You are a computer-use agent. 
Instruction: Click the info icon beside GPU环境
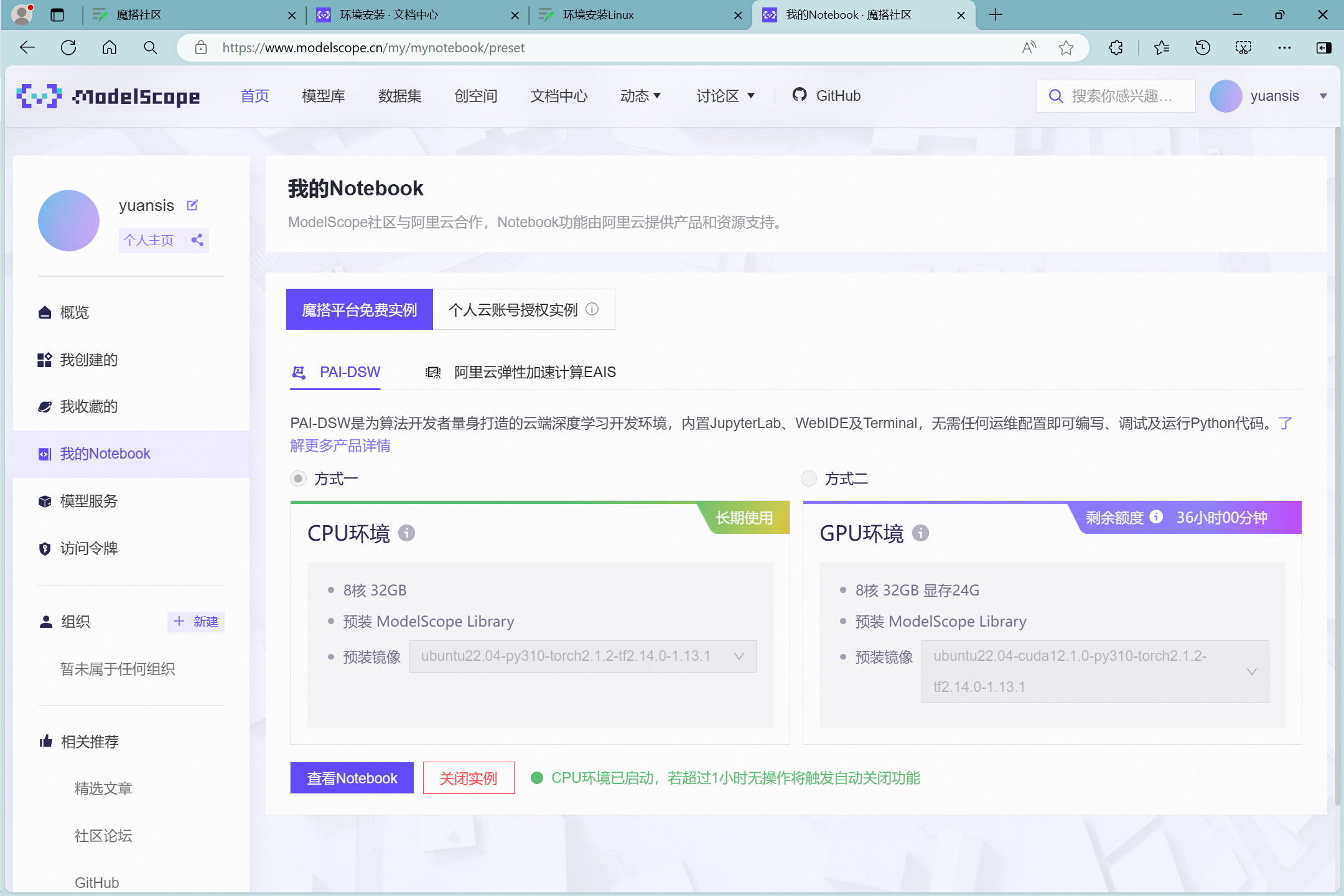[920, 533]
